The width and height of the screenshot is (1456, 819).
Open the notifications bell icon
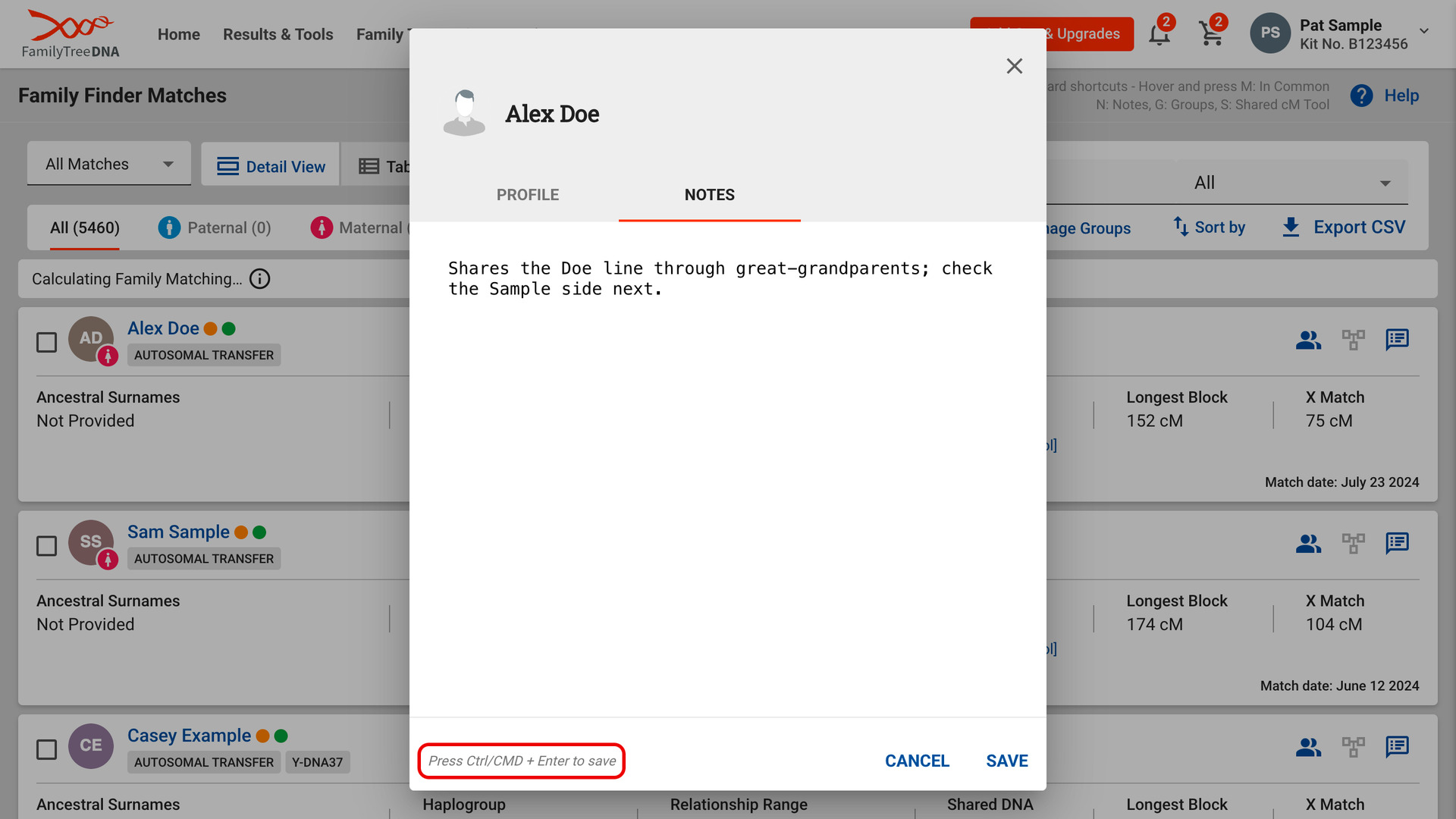coord(1159,34)
